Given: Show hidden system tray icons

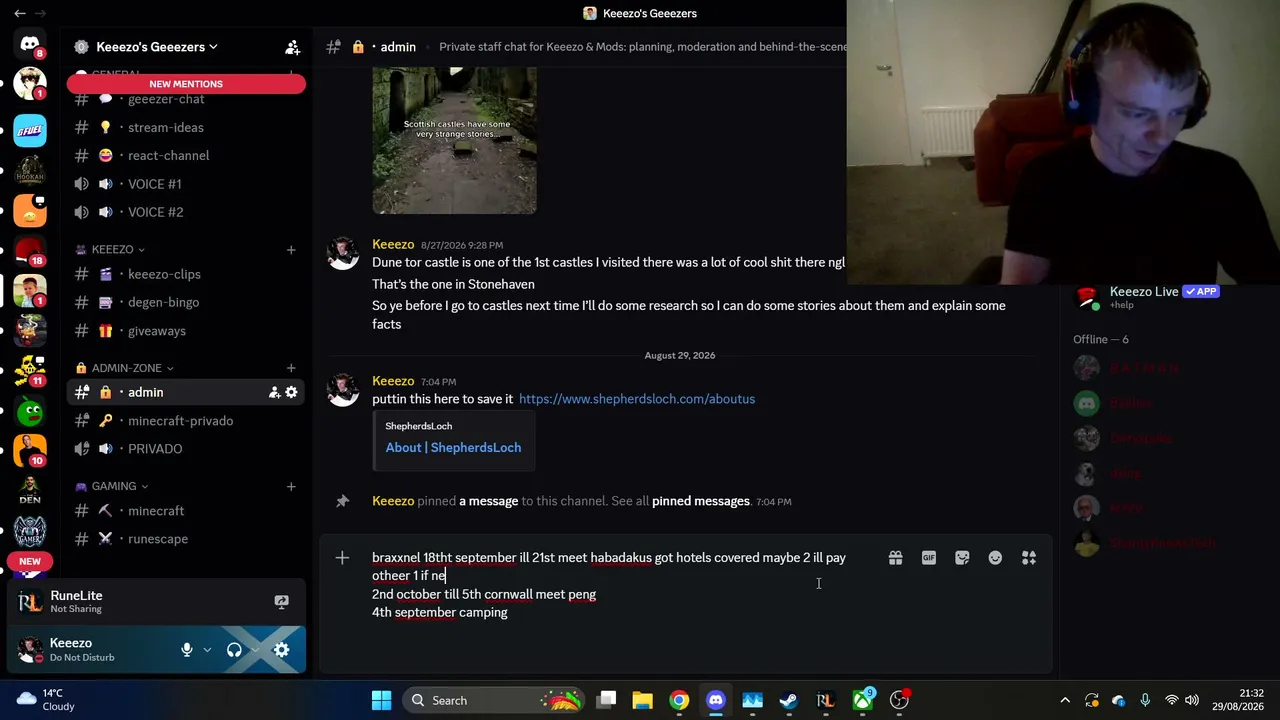Looking at the screenshot, I should point(1065,700).
